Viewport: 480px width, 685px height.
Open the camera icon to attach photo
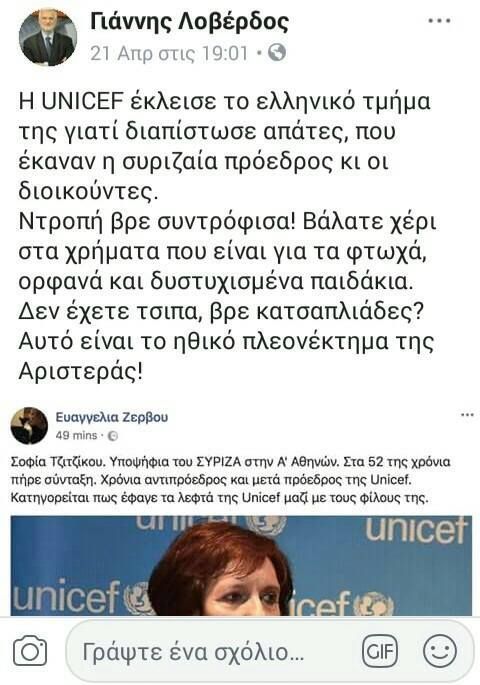pyautogui.click(x=30, y=652)
